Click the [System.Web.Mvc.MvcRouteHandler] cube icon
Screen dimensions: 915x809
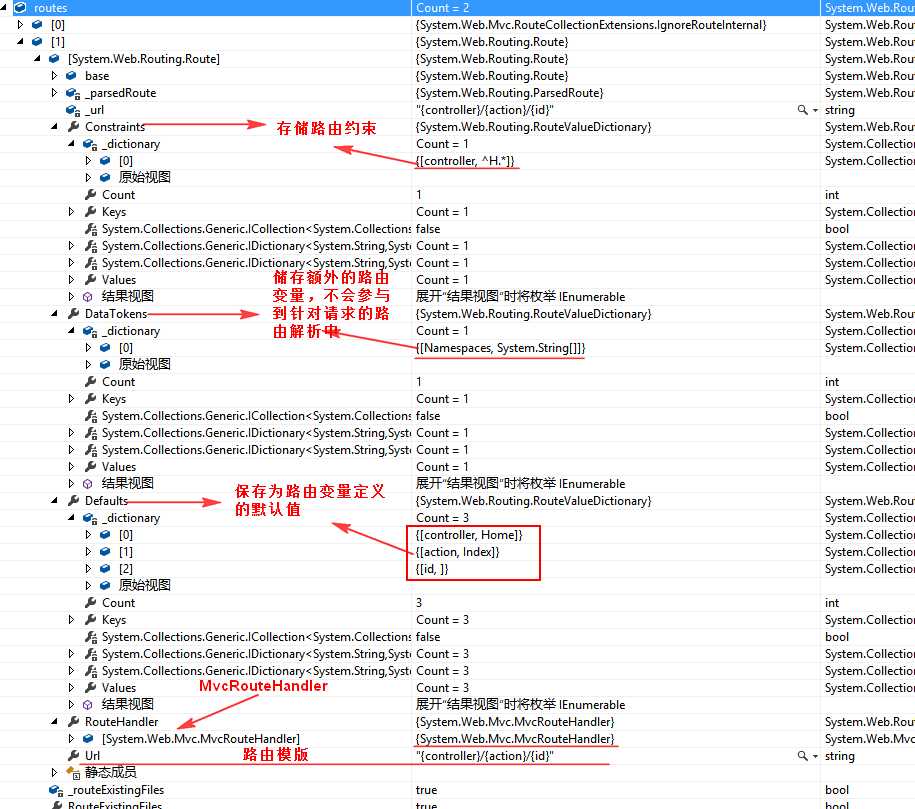coord(88,738)
